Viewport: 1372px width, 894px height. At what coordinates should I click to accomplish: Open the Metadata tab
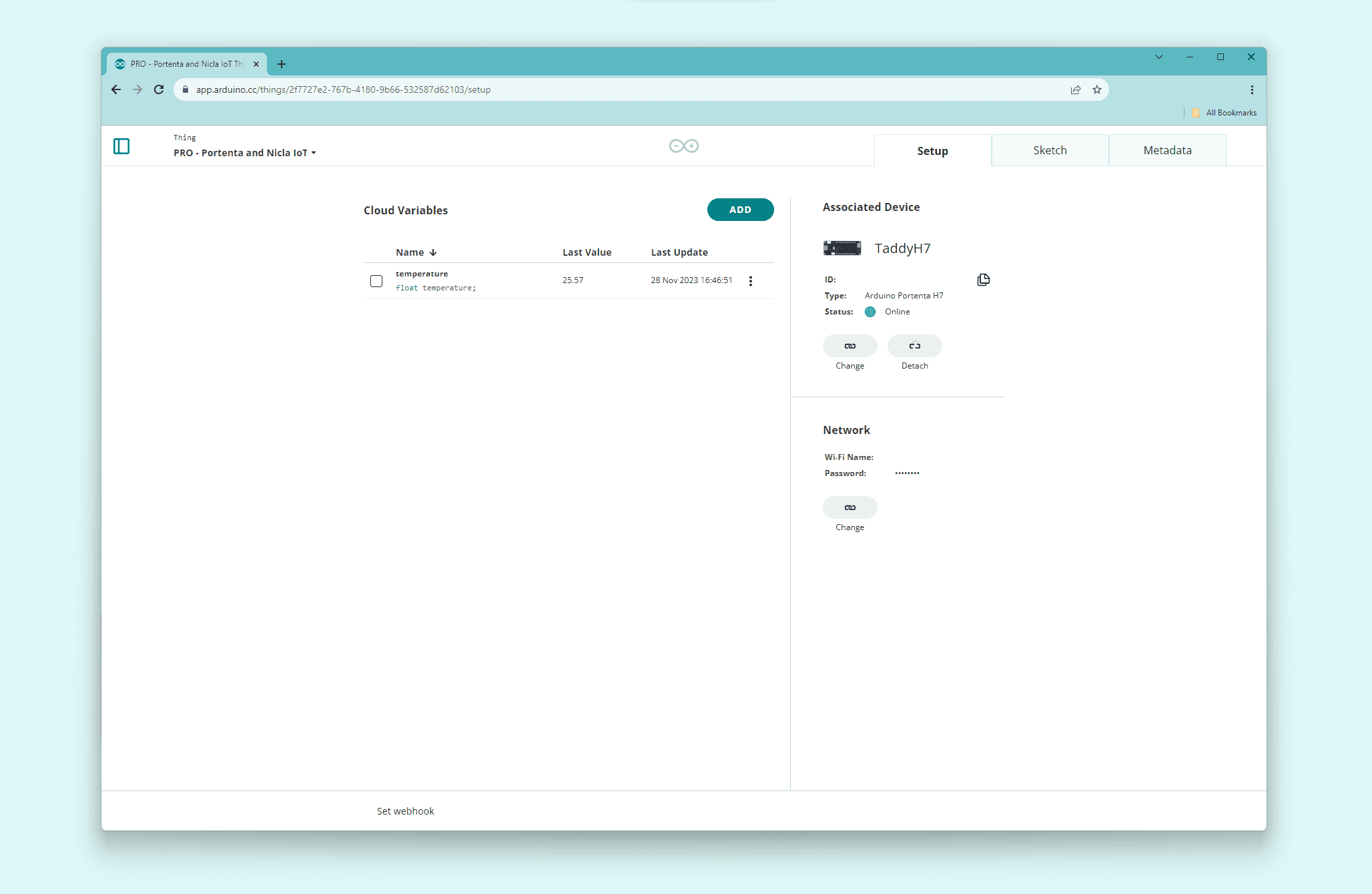1167,150
